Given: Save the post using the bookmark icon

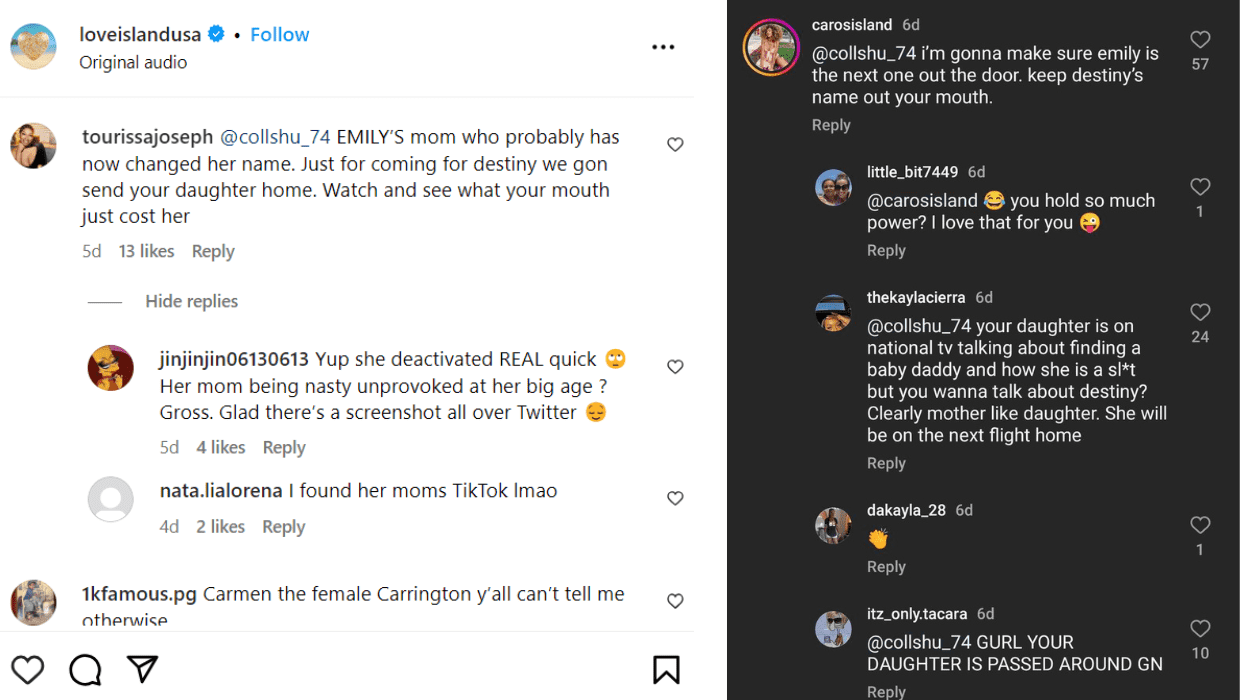Looking at the screenshot, I should click(x=664, y=669).
